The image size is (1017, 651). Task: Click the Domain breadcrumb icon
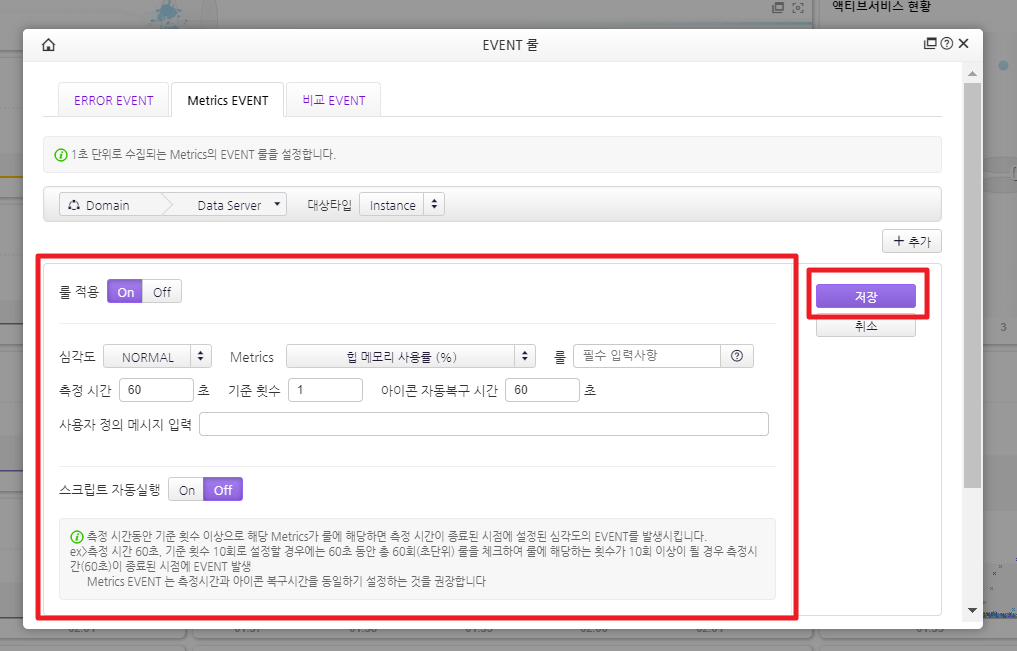click(74, 205)
